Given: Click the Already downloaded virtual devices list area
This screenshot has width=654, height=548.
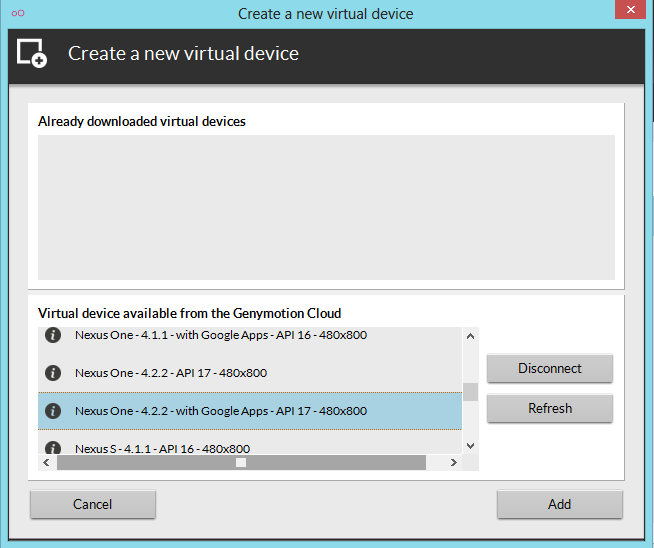Looking at the screenshot, I should point(326,207).
